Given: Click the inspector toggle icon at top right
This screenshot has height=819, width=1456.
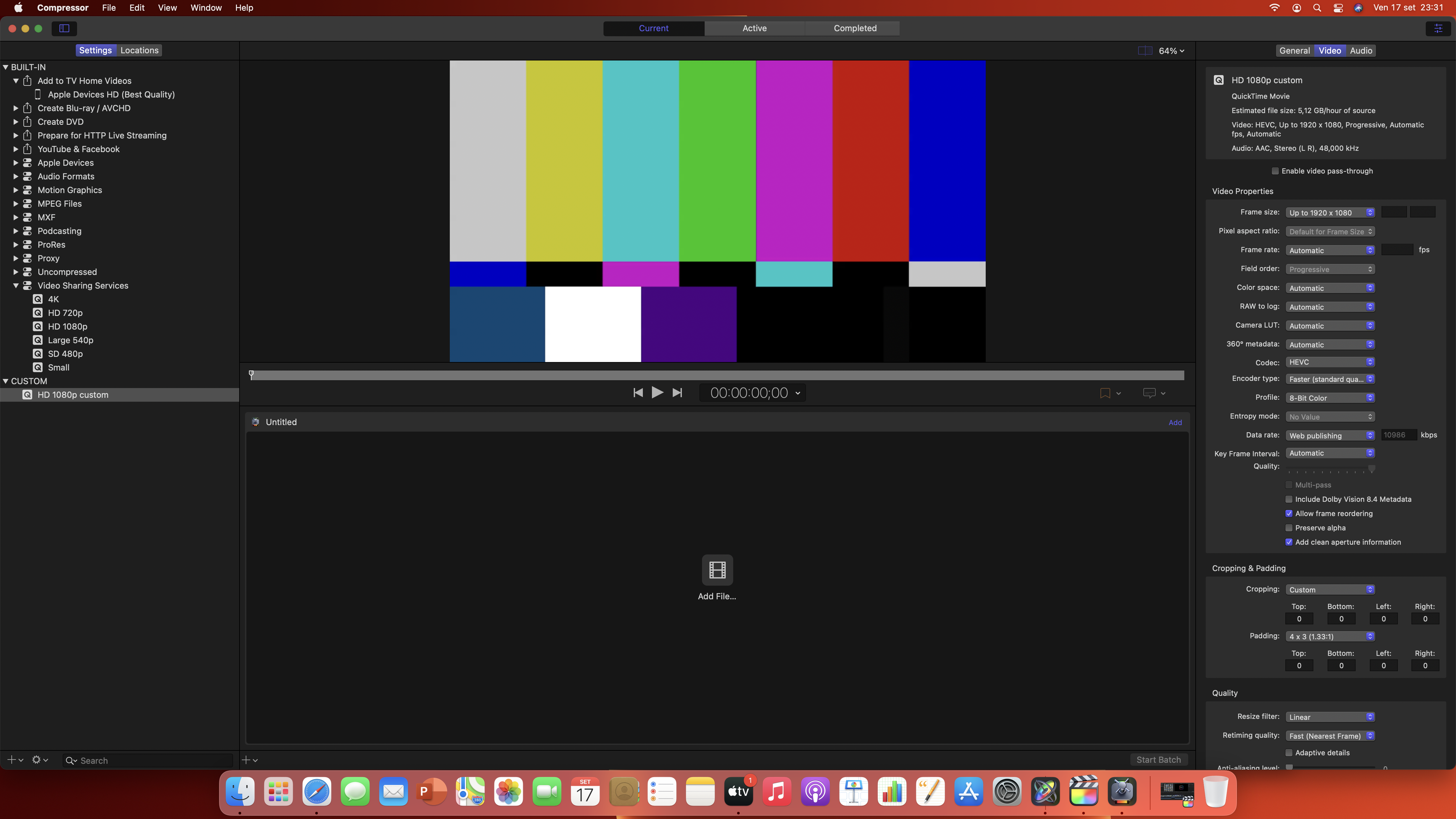Looking at the screenshot, I should 1438,28.
